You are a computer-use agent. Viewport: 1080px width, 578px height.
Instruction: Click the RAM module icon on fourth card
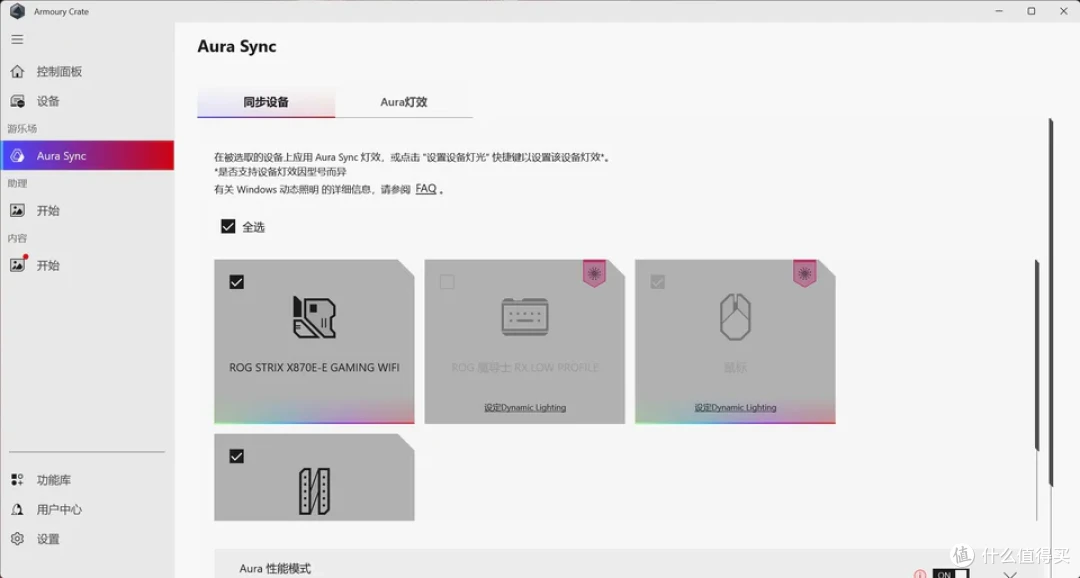point(314,491)
